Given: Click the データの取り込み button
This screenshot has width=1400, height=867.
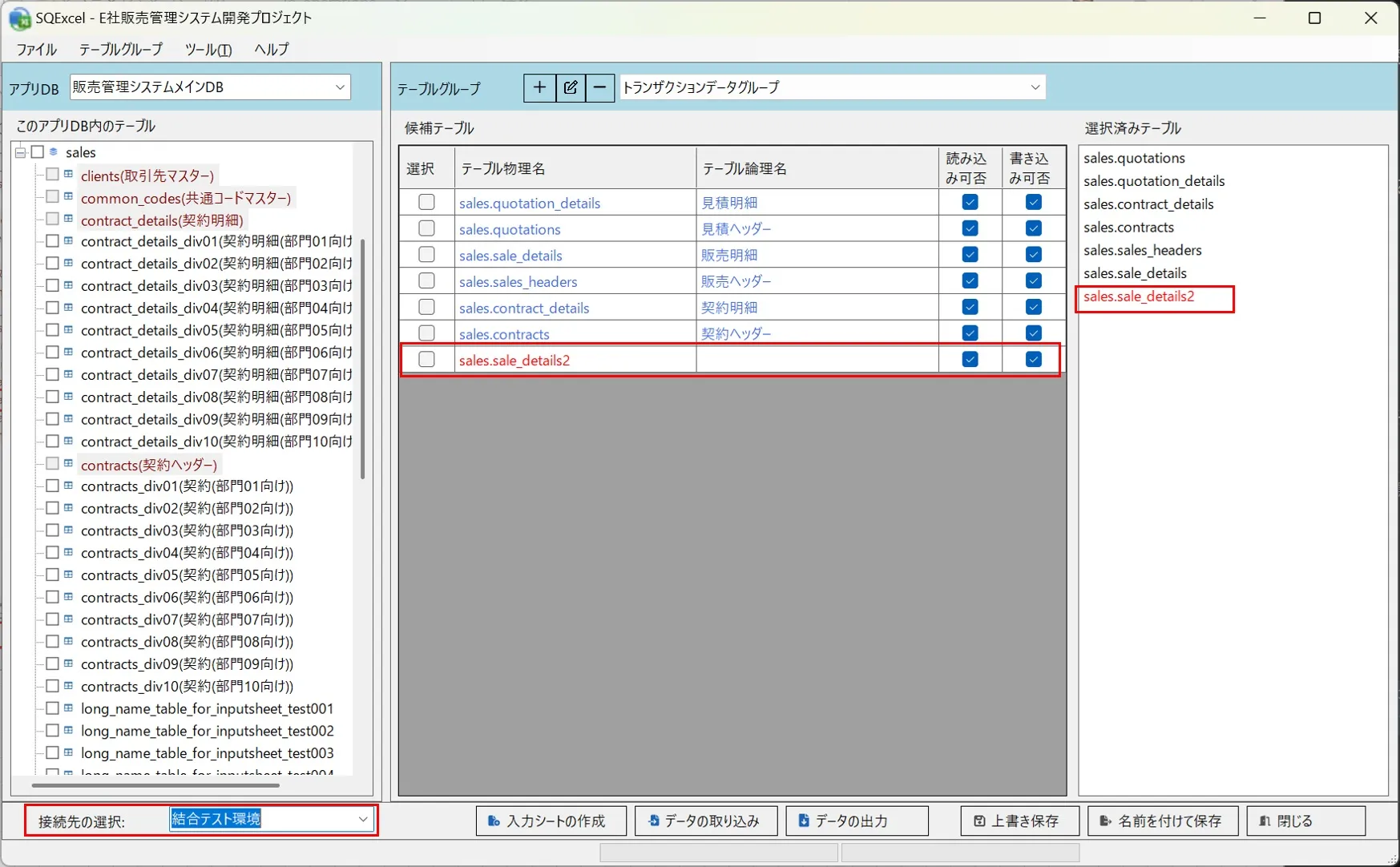Looking at the screenshot, I should point(705,821).
